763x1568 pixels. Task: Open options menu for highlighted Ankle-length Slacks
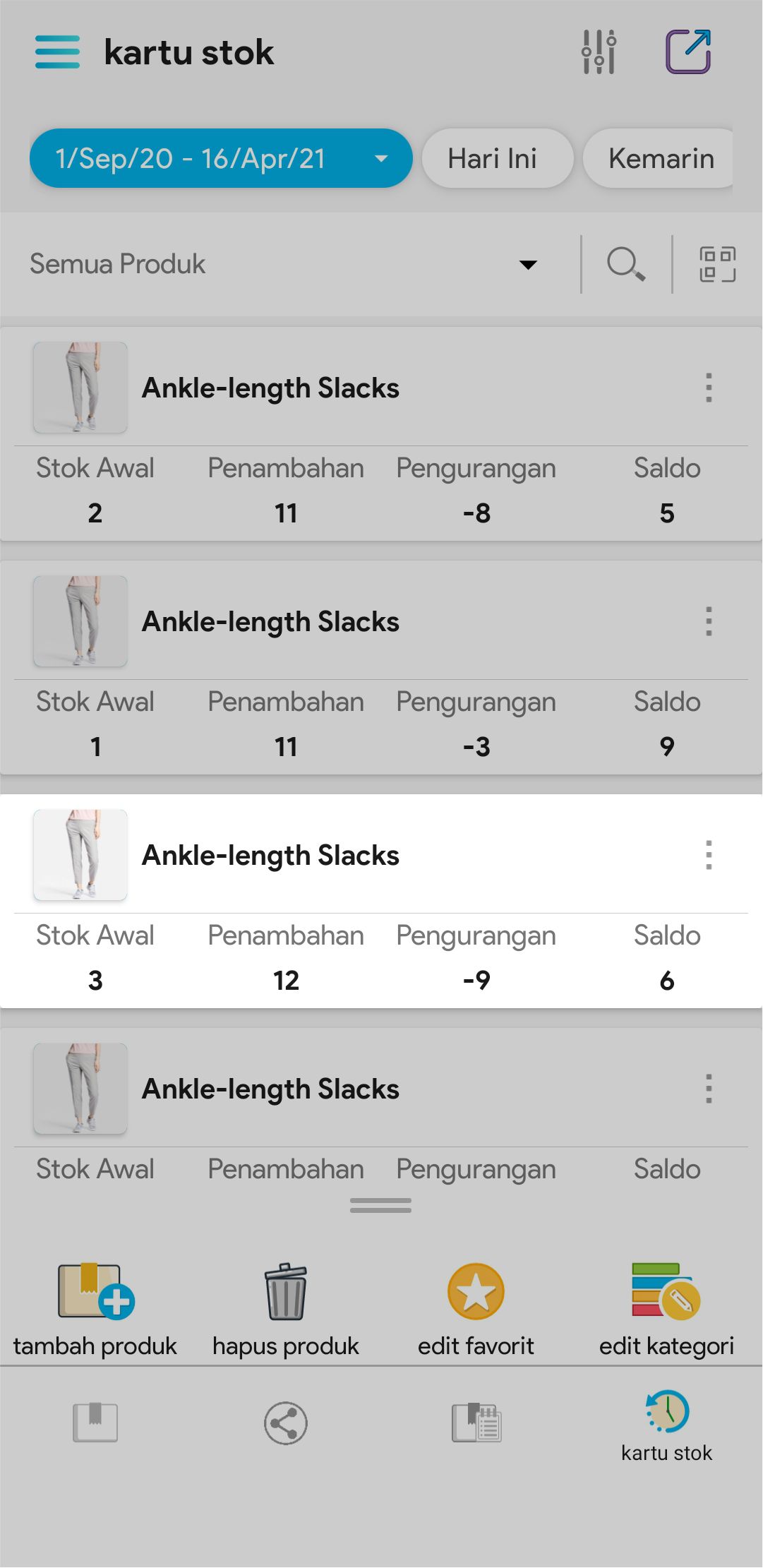coord(709,855)
